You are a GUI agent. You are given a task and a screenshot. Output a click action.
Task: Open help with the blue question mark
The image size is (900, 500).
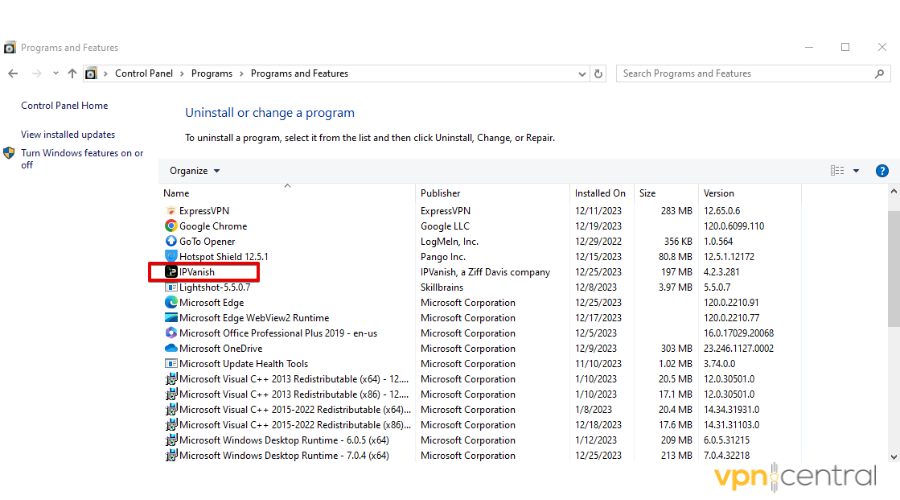point(882,171)
